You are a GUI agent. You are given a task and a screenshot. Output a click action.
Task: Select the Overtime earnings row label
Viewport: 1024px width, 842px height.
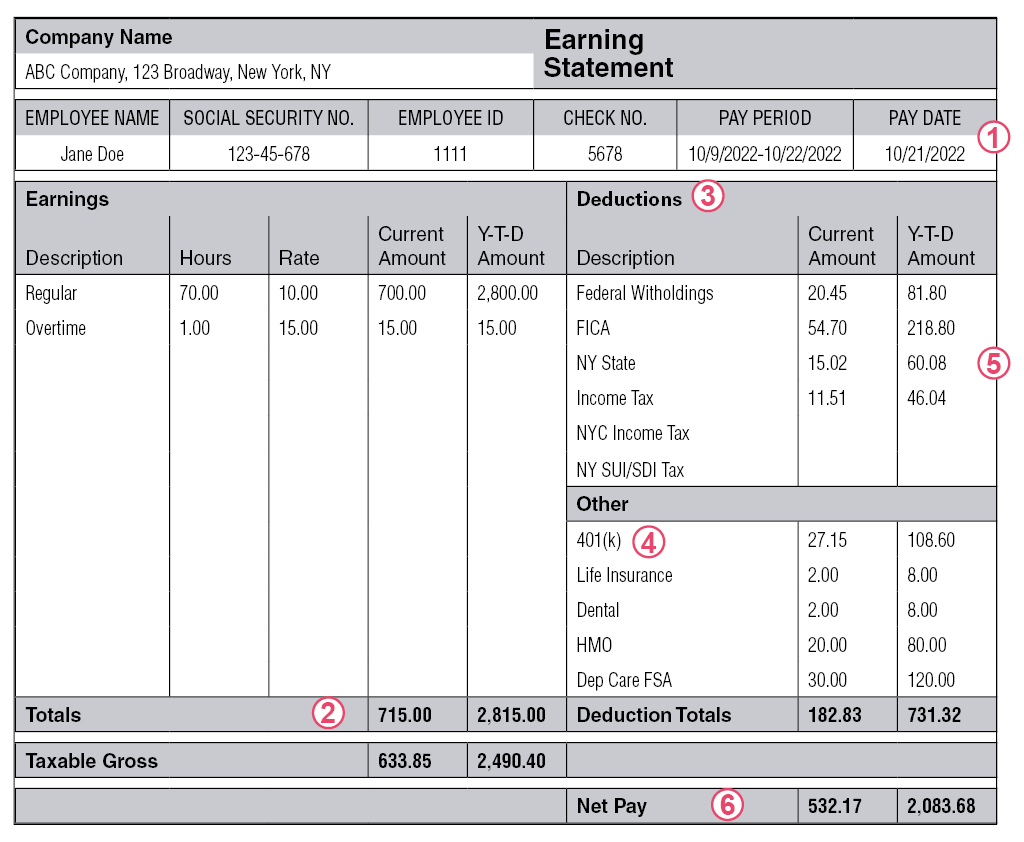coord(56,328)
